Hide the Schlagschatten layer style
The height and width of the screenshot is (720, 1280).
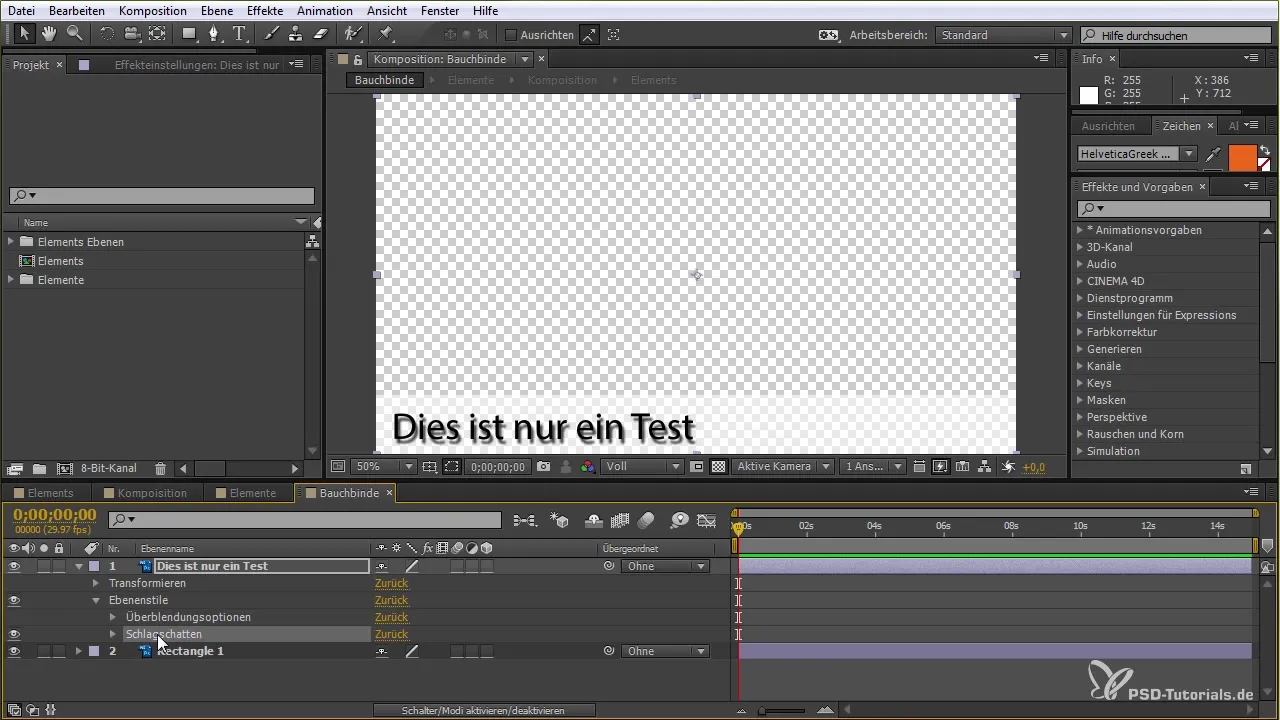coord(14,634)
